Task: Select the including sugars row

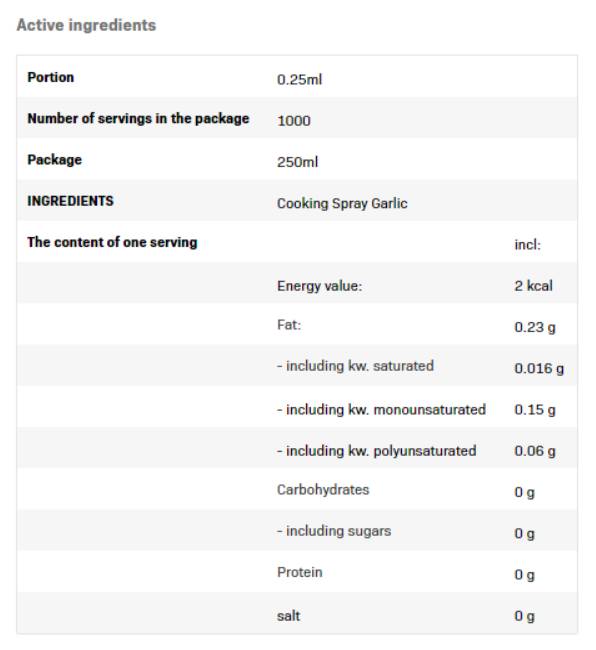Action: tap(297, 531)
